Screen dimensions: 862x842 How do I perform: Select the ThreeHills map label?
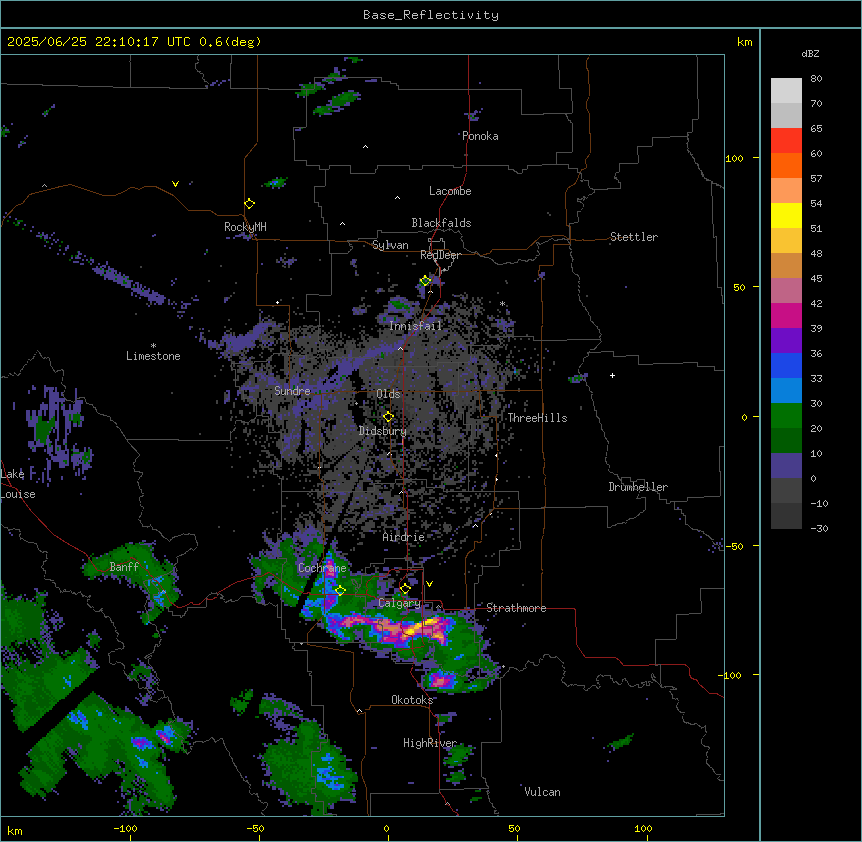[x=537, y=418]
